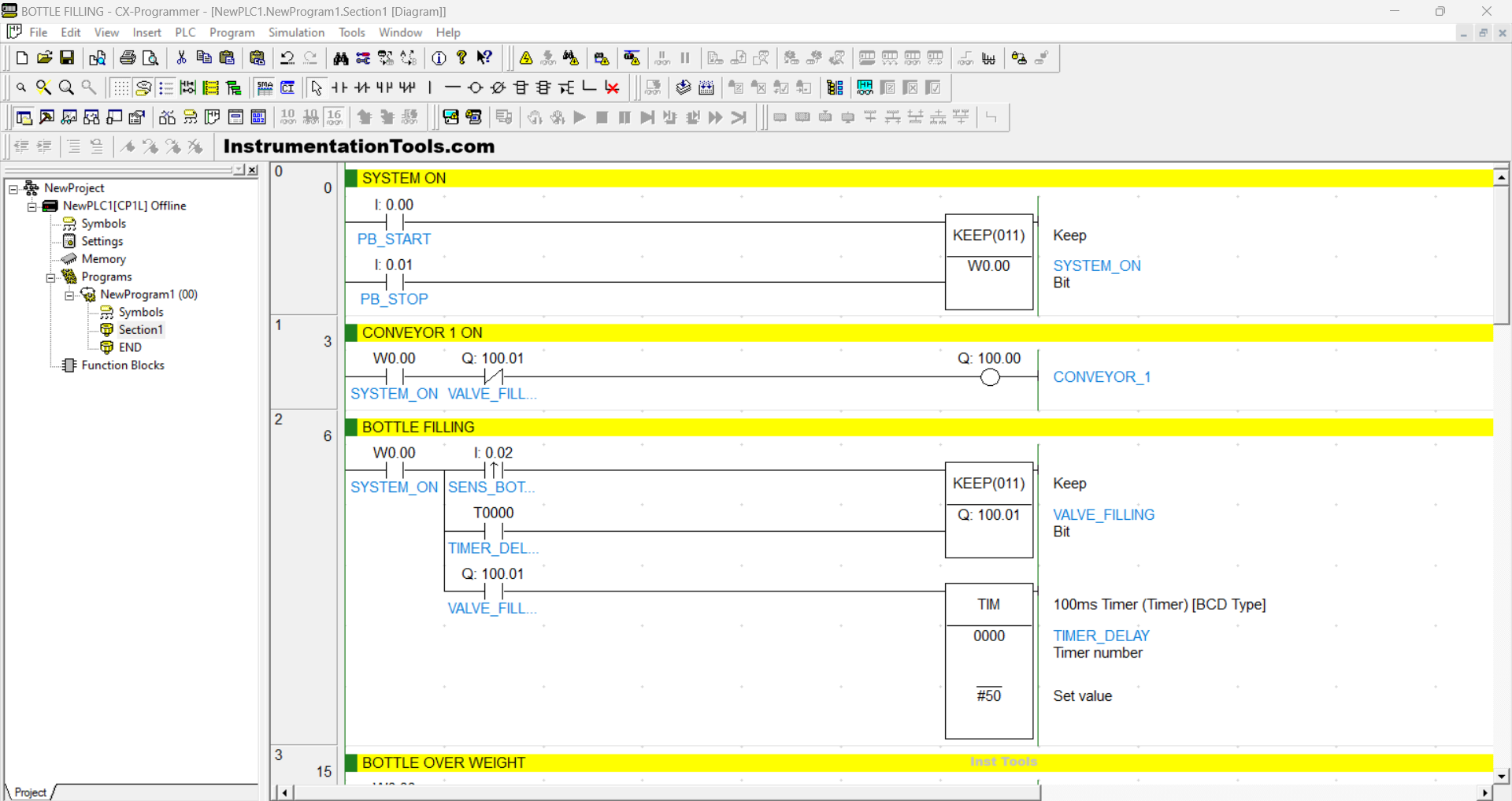This screenshot has height=801, width=1512.
Task: Click the Zoom In magnifier icon
Action: 66,87
